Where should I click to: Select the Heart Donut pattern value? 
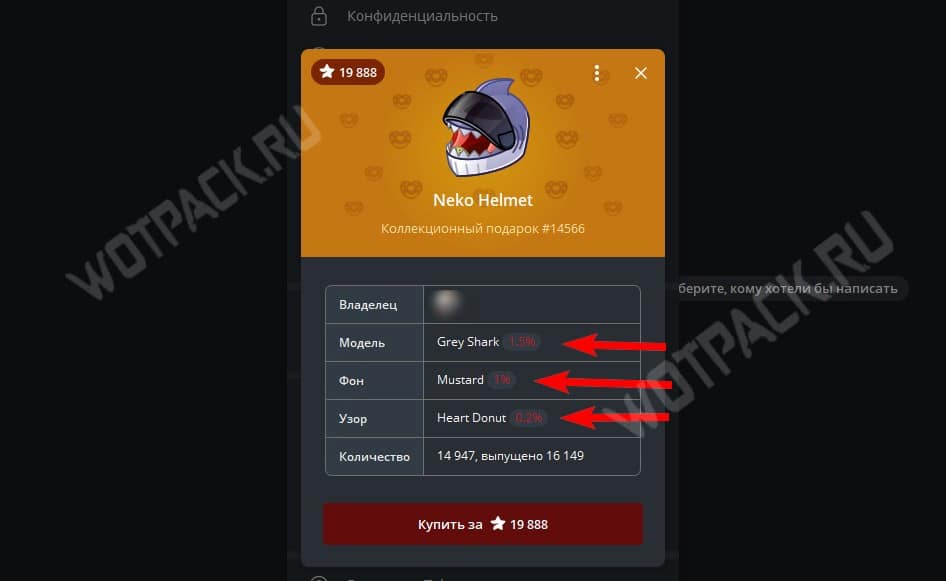(x=471, y=418)
